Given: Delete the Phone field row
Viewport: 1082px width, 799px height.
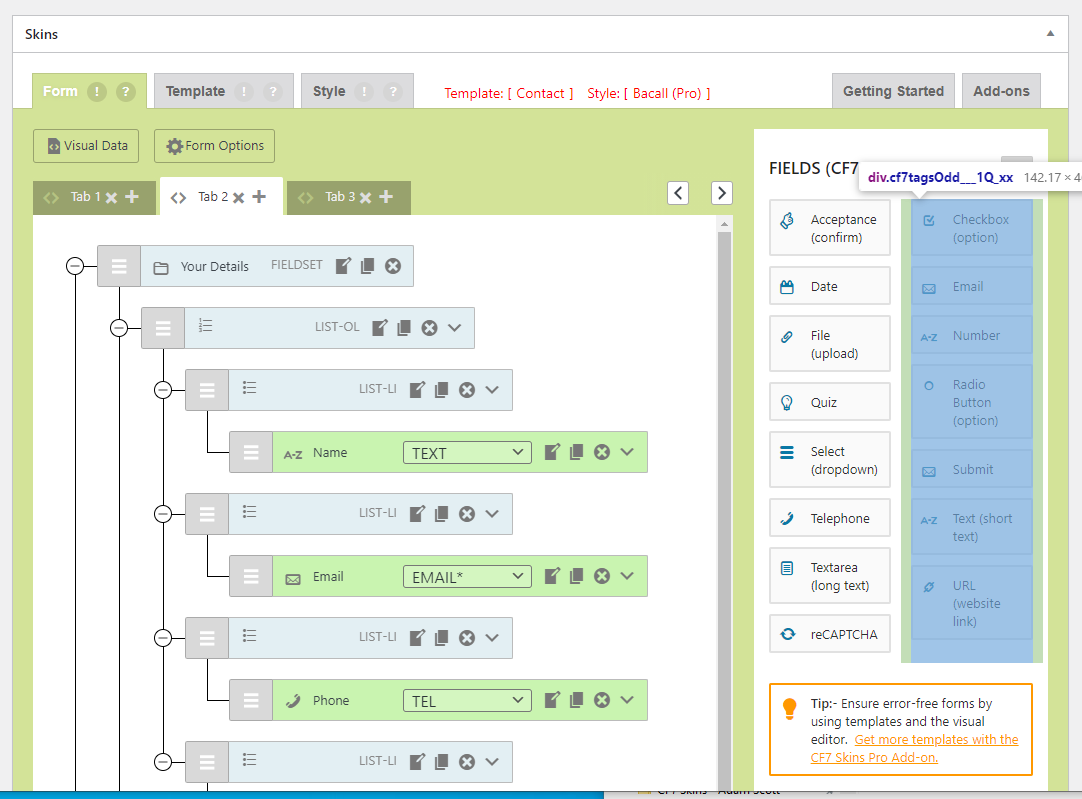Looking at the screenshot, I should [602, 700].
